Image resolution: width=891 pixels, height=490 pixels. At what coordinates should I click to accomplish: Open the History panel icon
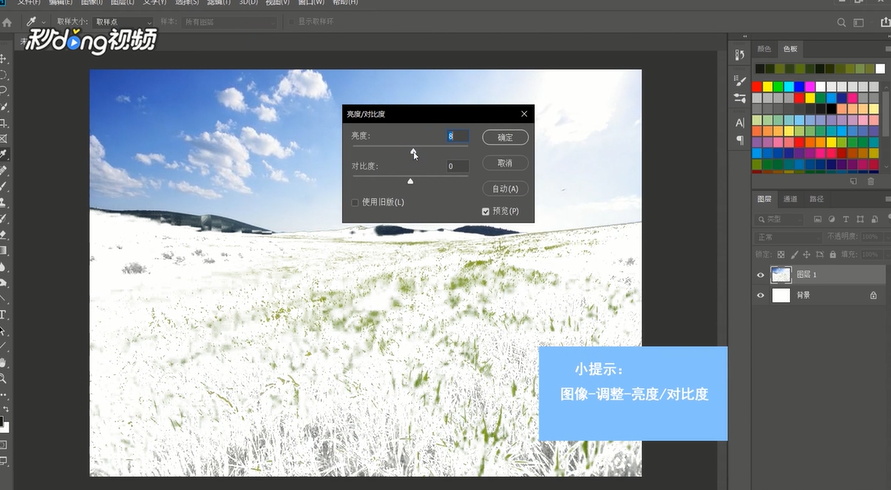click(x=739, y=55)
